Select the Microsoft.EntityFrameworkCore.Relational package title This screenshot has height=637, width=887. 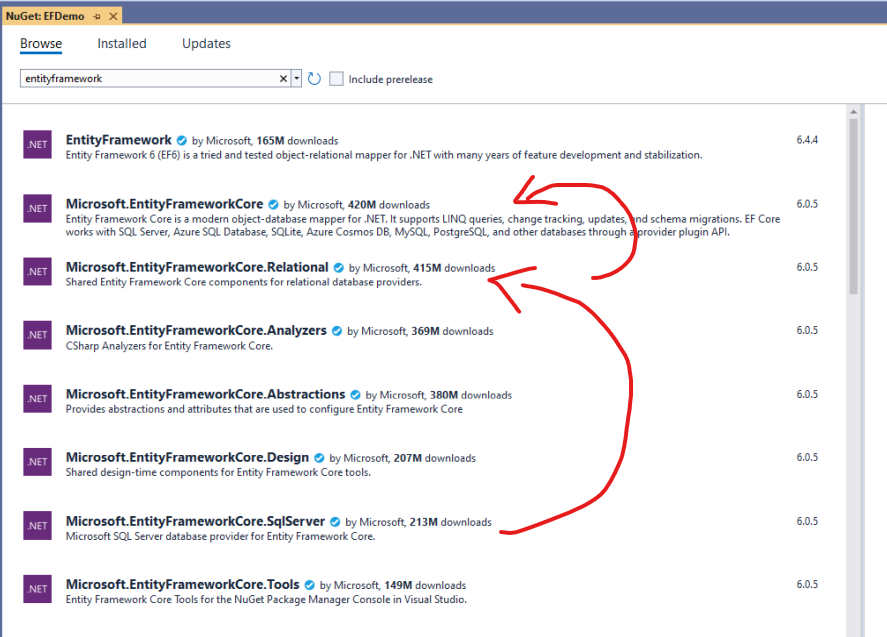coord(197,267)
